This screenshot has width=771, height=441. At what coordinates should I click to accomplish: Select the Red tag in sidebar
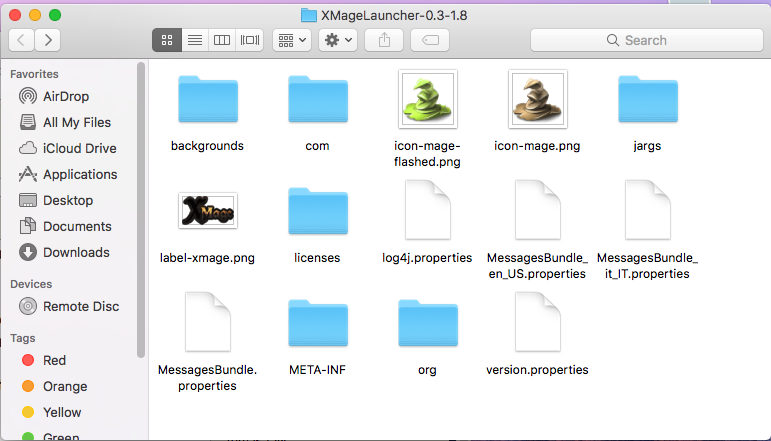(54, 360)
